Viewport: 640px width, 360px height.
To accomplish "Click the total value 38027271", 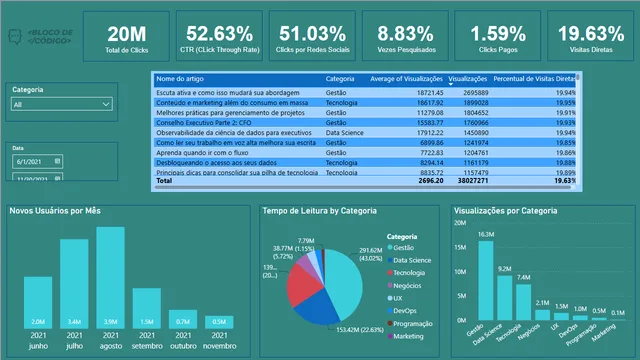I will coord(473,180).
